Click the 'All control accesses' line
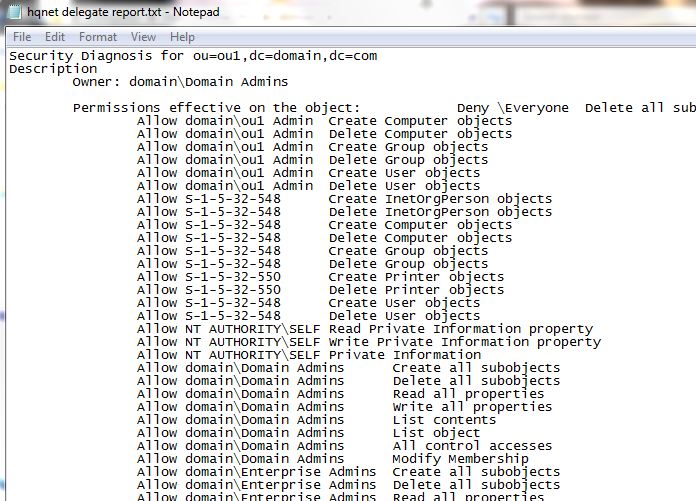The image size is (696, 501). pos(344,446)
